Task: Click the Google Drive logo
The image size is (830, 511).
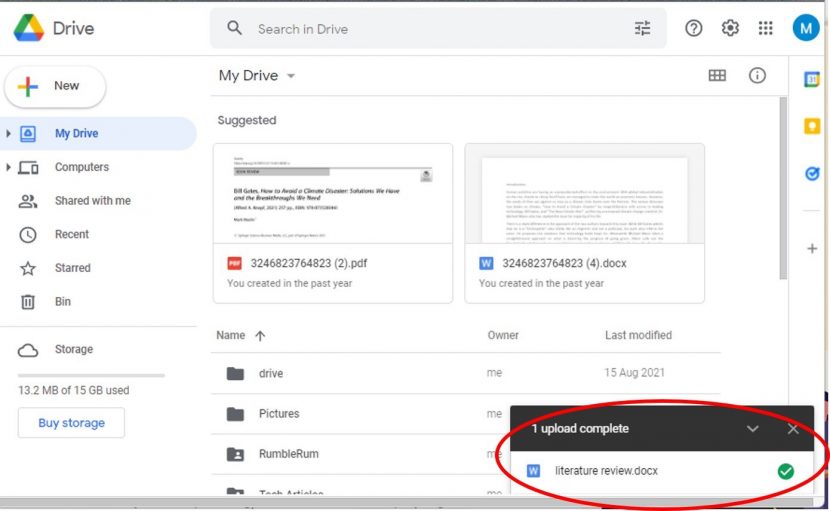Action: pyautogui.click(x=29, y=28)
